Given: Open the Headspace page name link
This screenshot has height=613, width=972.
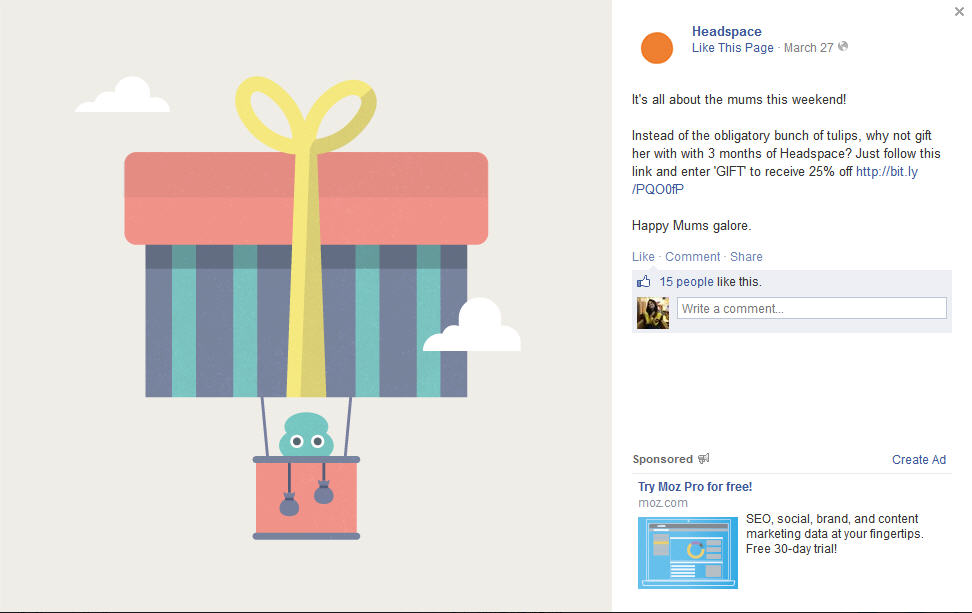Looking at the screenshot, I should click(727, 31).
